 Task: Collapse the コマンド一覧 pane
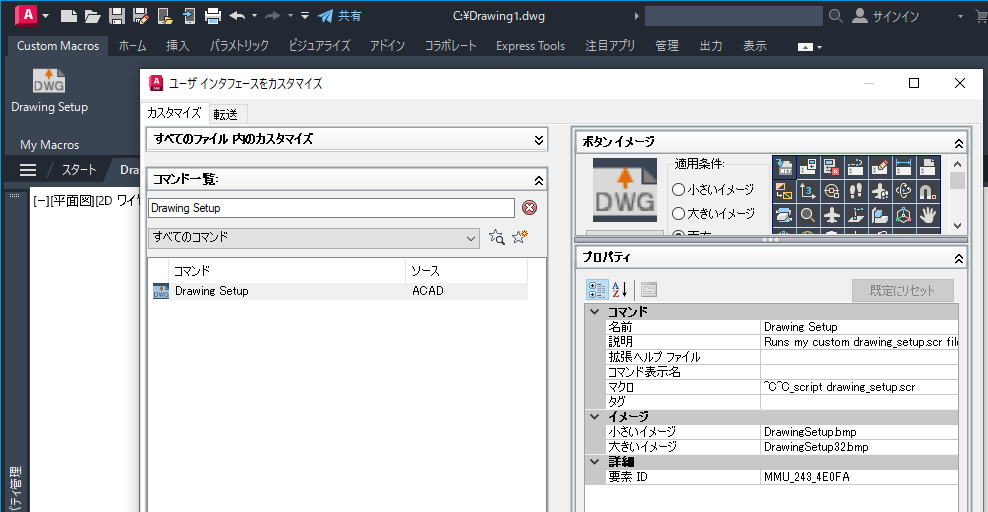(539, 181)
